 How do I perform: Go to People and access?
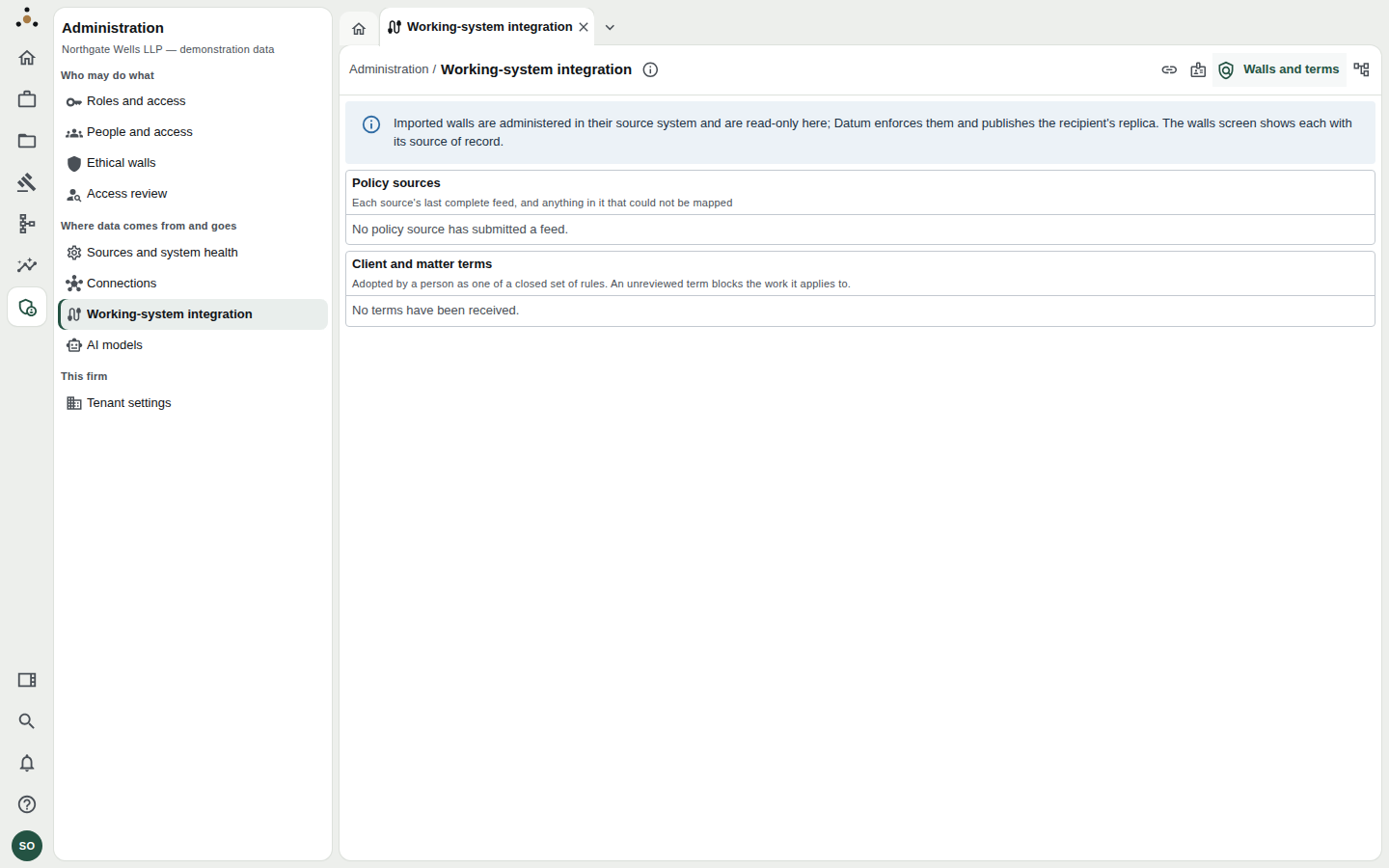[193, 132]
